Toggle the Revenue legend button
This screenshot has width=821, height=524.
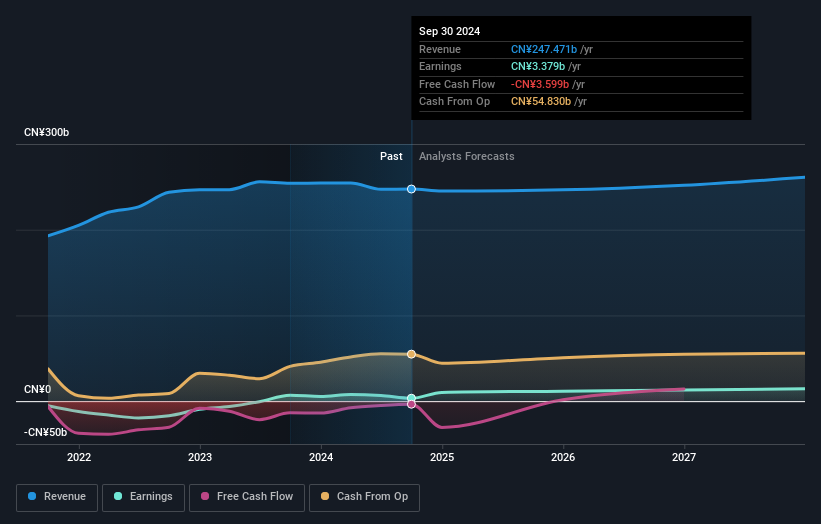(x=57, y=497)
